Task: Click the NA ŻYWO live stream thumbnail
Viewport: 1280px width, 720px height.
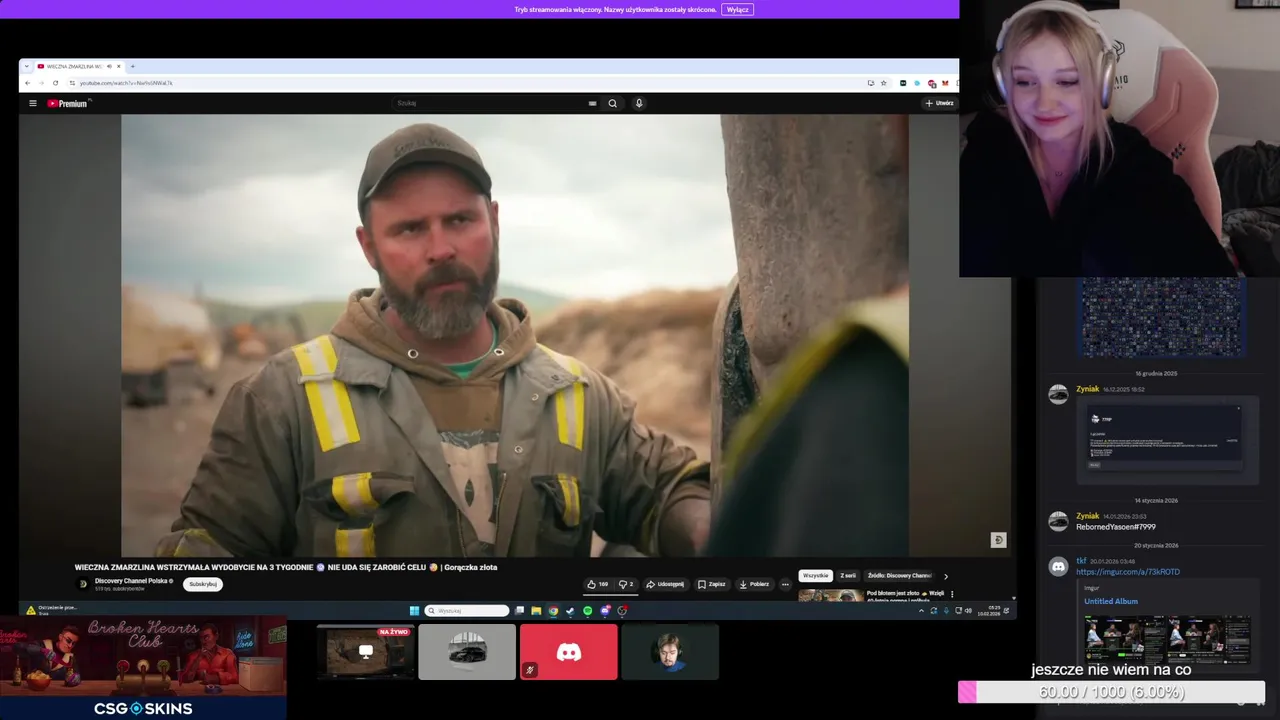Action: coord(366,652)
